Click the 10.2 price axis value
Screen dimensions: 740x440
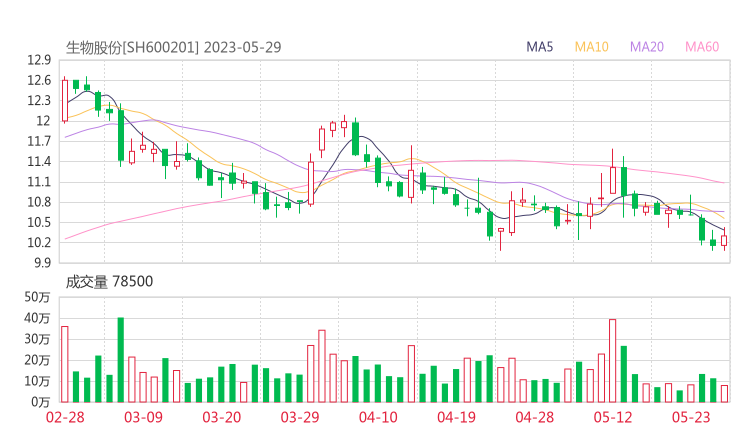(39, 243)
